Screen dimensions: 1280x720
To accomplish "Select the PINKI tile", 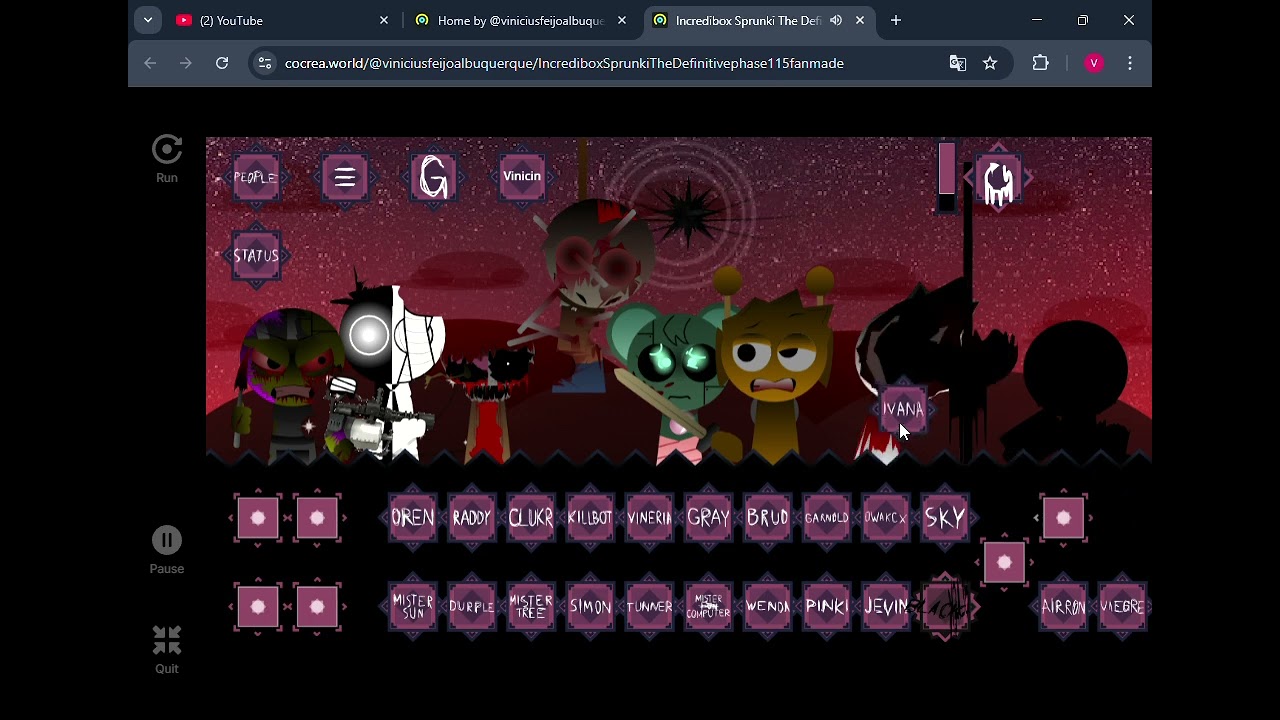I will pos(827,606).
